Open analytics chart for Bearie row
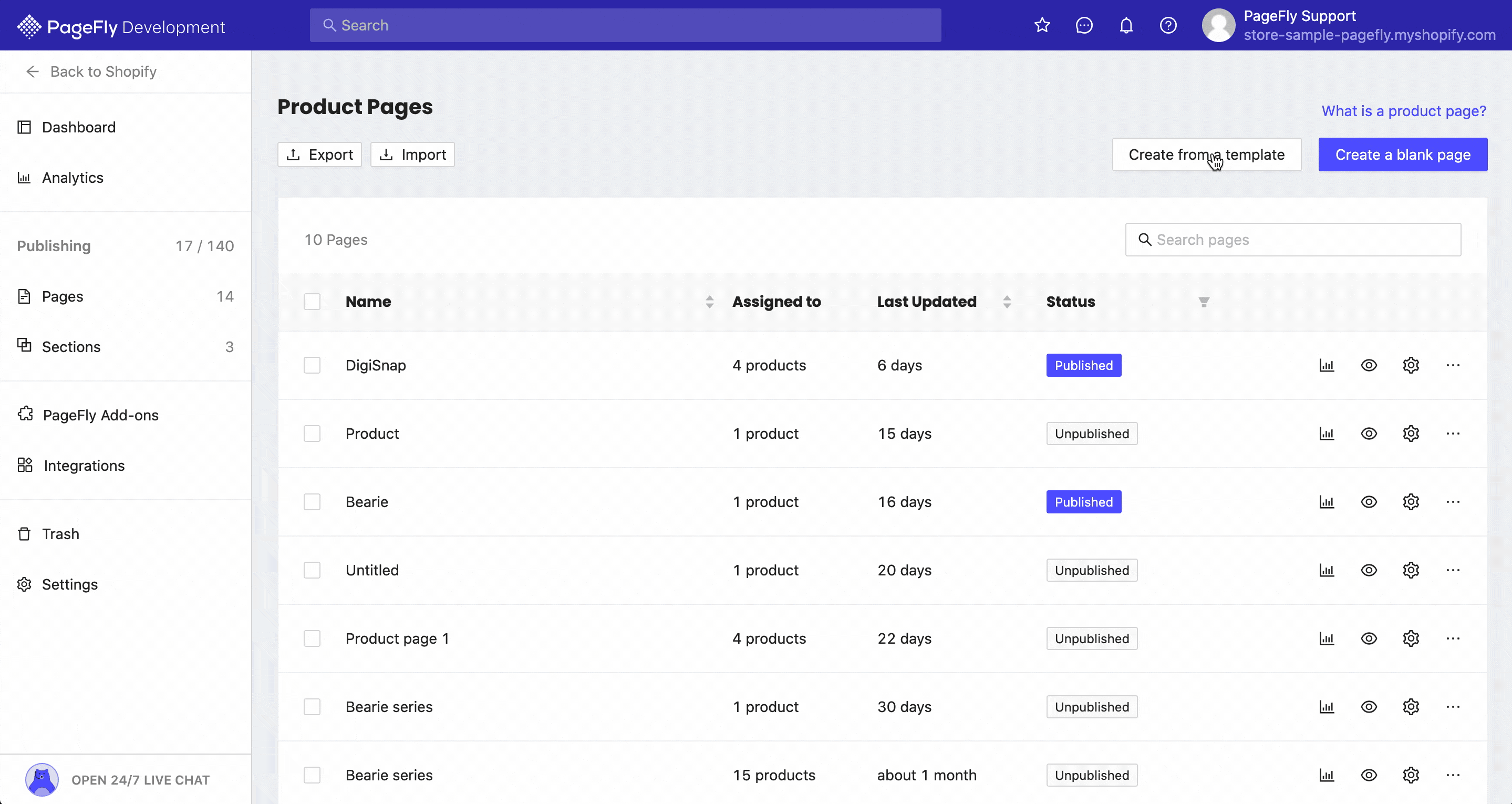Image resolution: width=1512 pixels, height=804 pixels. 1327,502
